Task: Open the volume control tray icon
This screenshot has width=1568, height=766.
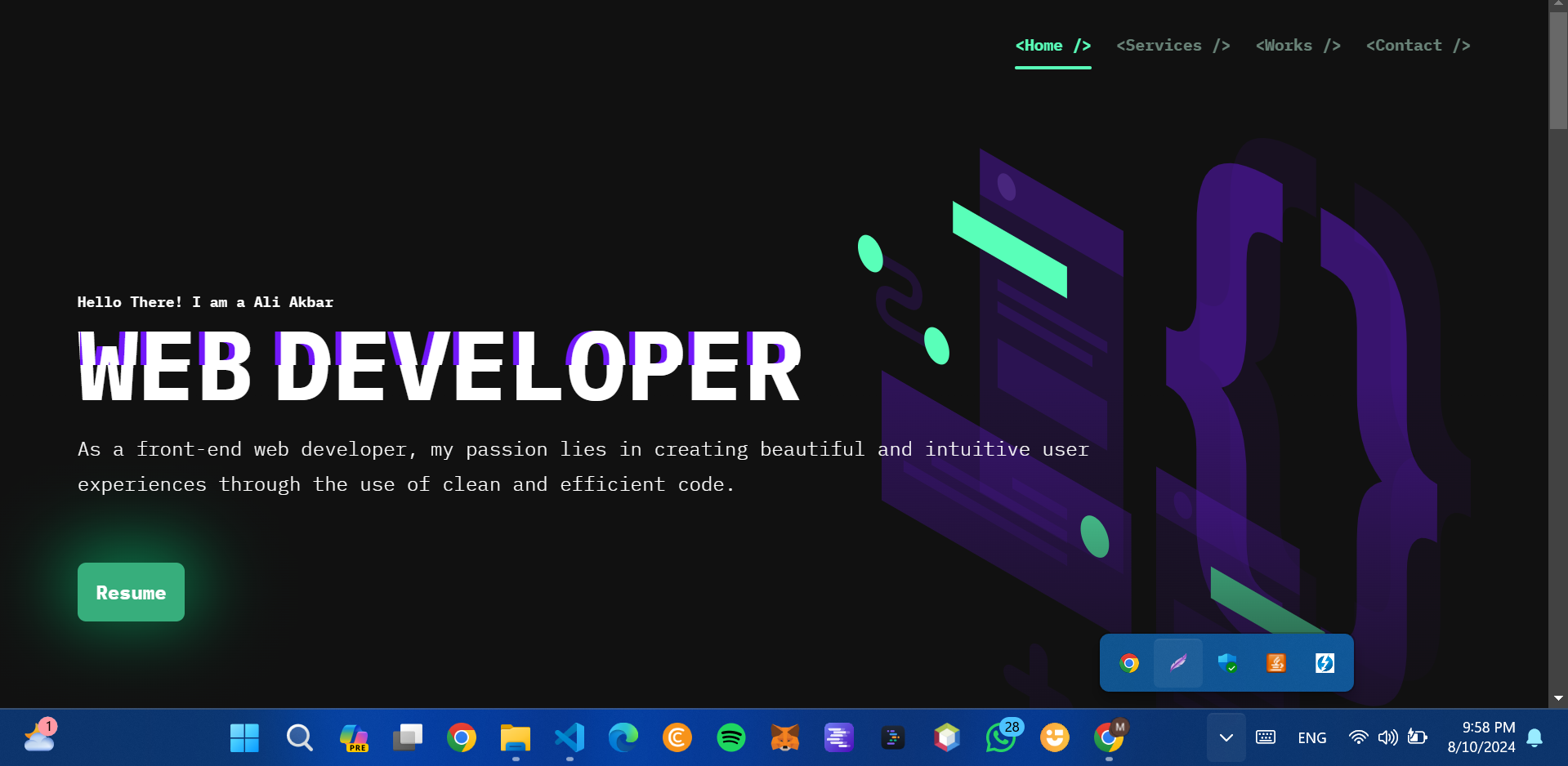Action: pyautogui.click(x=1387, y=737)
